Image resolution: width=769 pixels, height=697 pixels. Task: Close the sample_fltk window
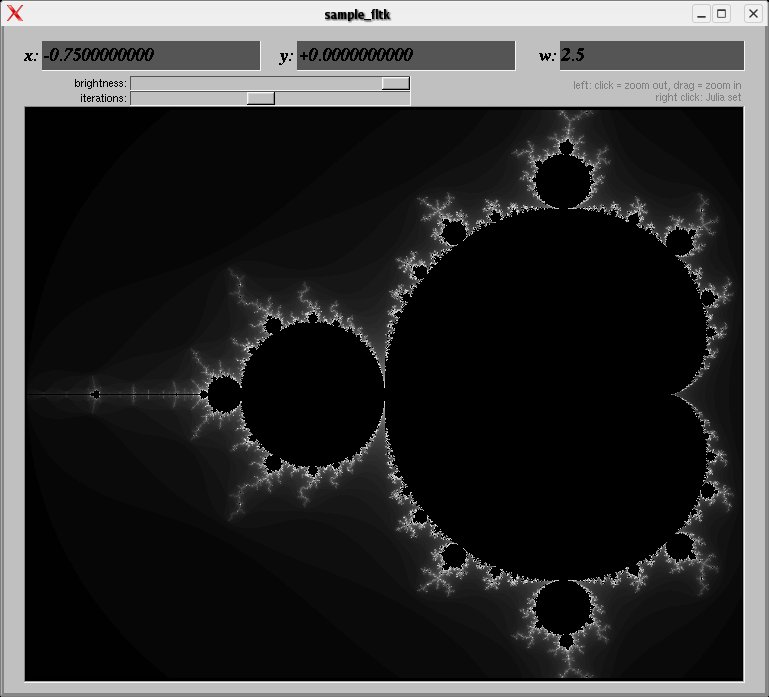point(753,14)
